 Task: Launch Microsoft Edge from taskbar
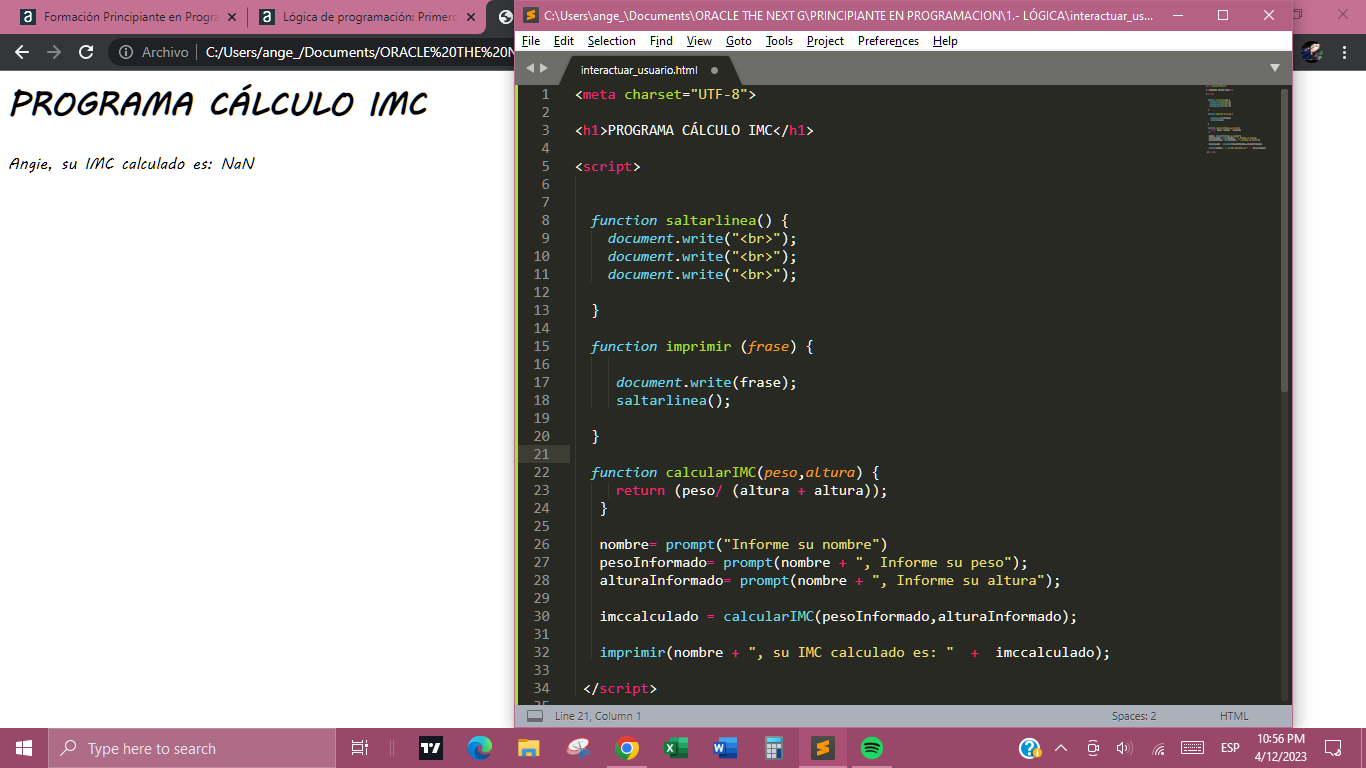click(x=480, y=748)
